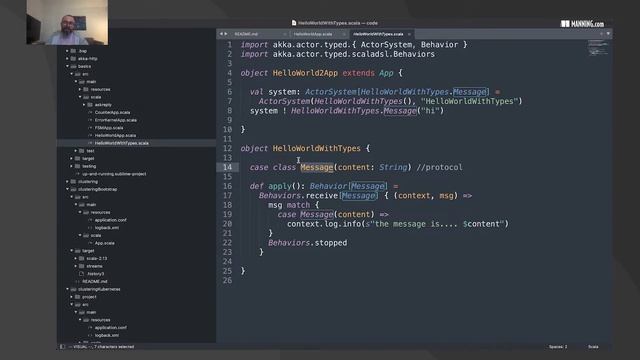Expand the clustering folder

(67, 182)
